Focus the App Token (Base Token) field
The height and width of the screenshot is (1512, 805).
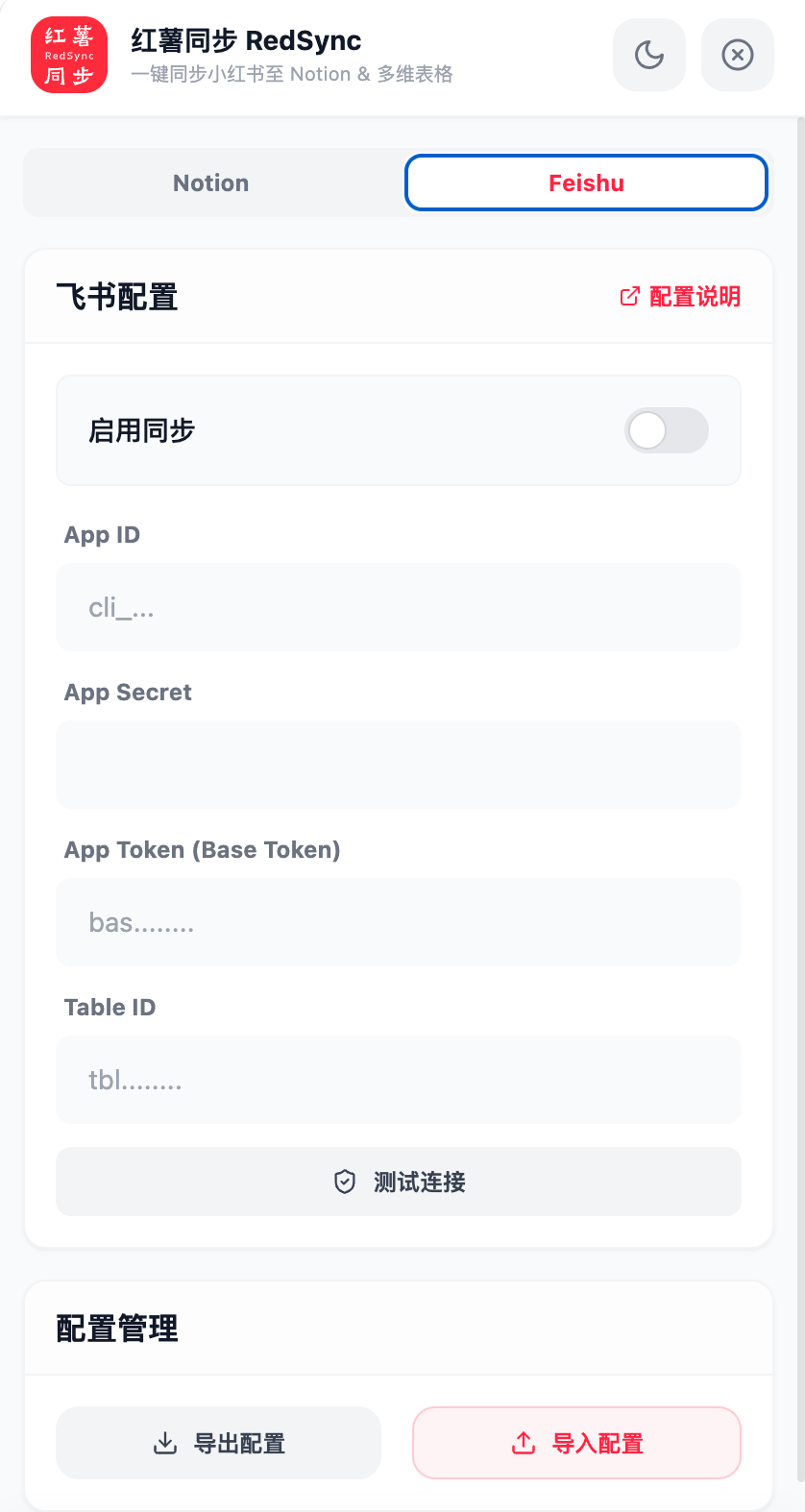click(x=399, y=922)
